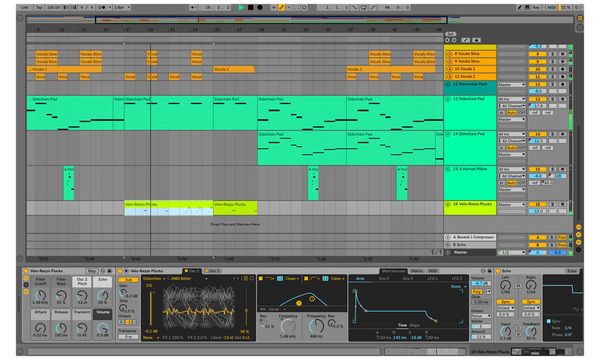Image resolution: width=600 pixels, height=360 pixels.
Task: Toggle the Loop switch in the control bar
Action: click(364, 7)
